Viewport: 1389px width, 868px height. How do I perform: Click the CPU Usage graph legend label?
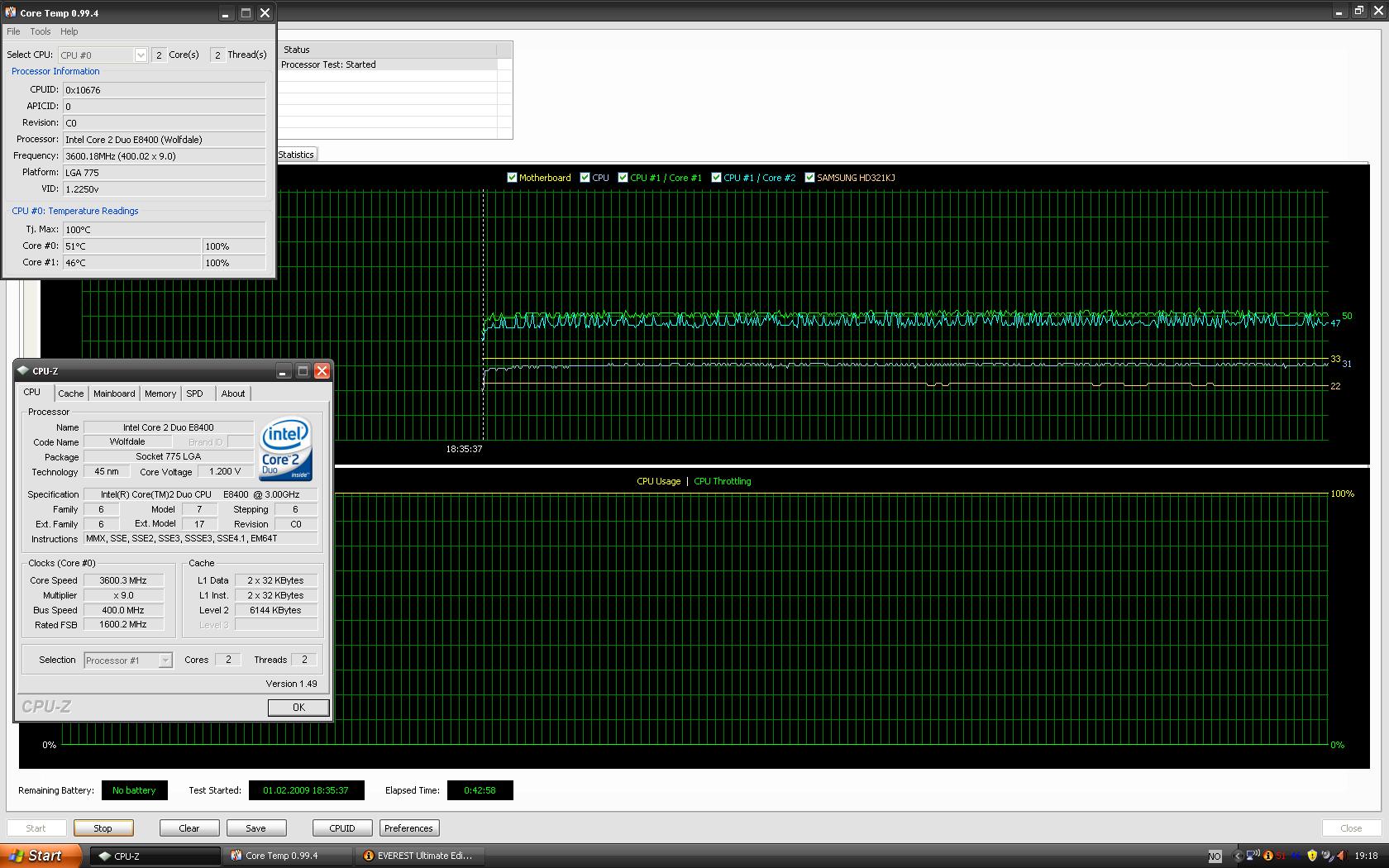click(x=659, y=481)
